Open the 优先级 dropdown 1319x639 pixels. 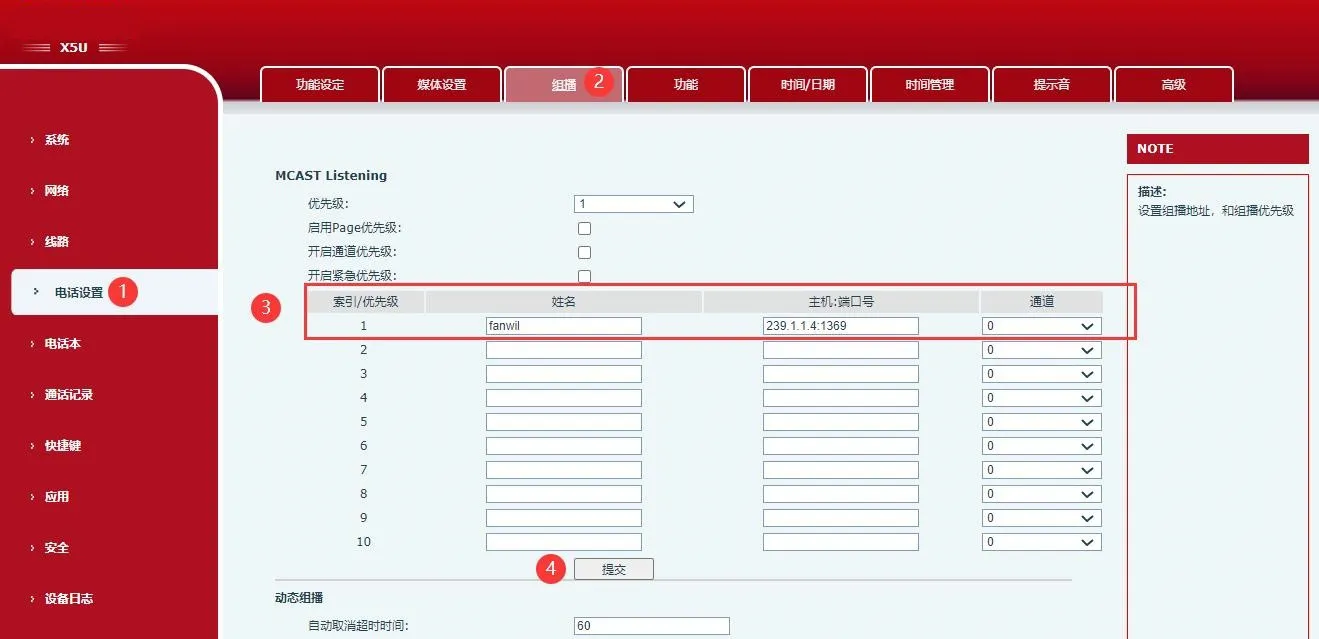pos(633,204)
